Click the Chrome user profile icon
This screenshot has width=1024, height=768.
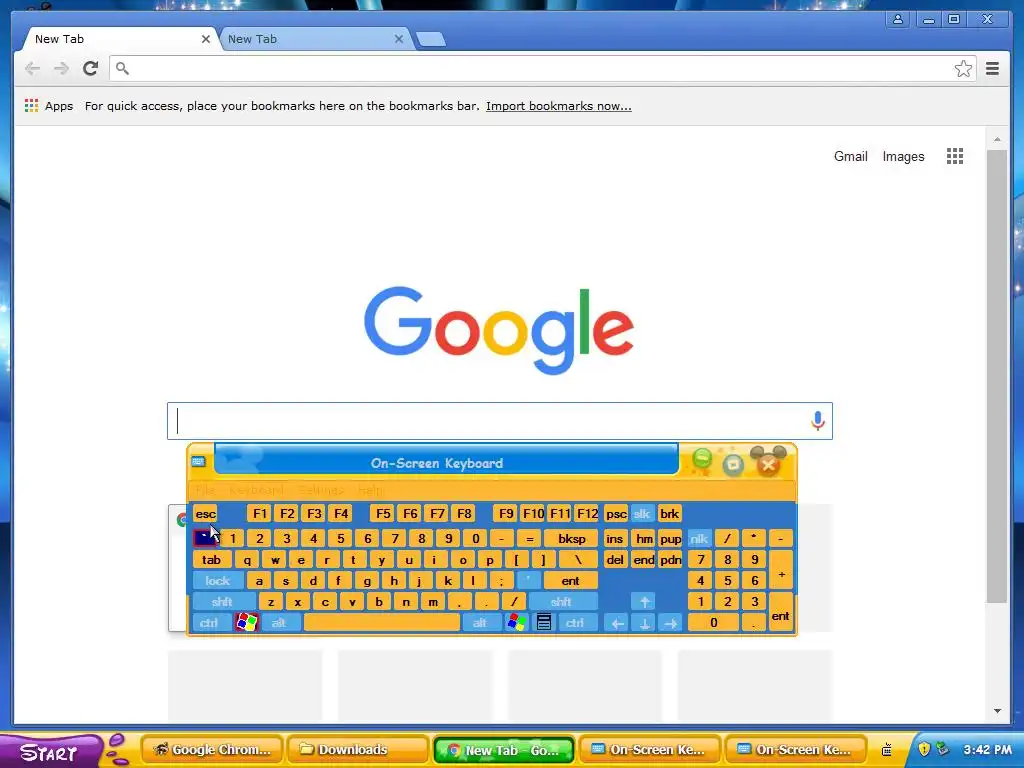(898, 19)
